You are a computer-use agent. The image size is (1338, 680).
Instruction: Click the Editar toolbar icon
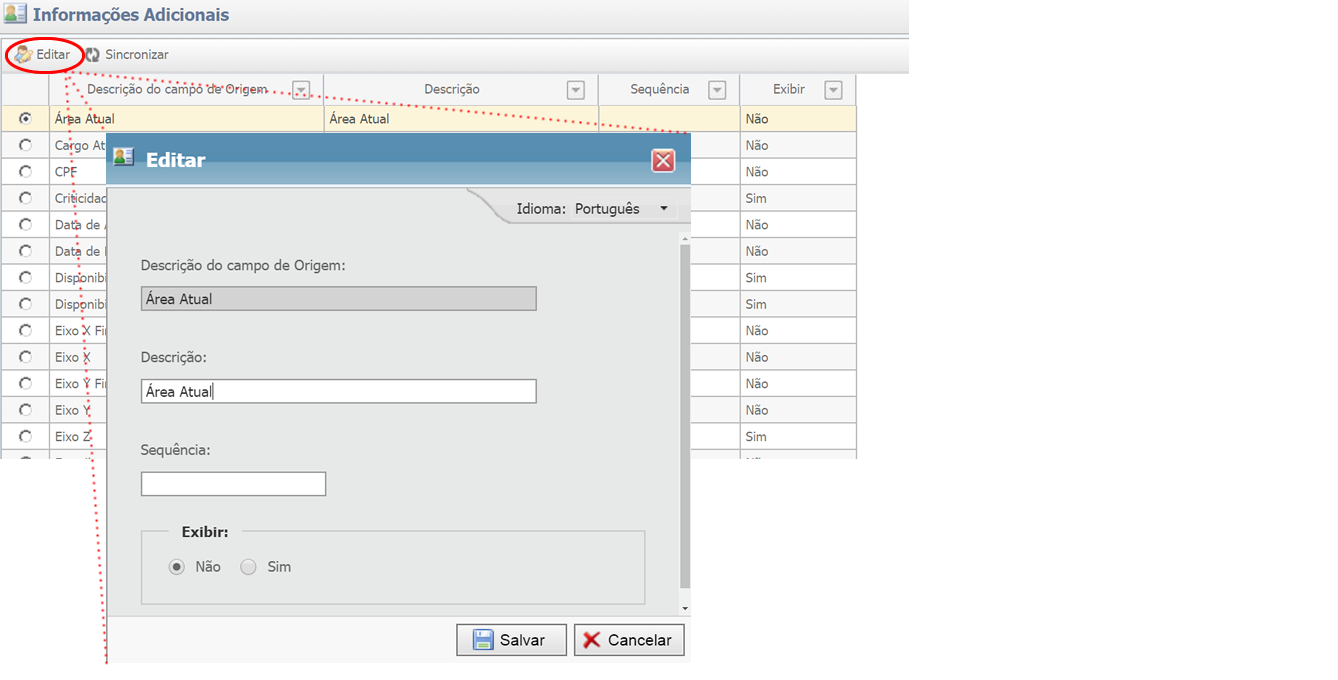[x=23, y=55]
